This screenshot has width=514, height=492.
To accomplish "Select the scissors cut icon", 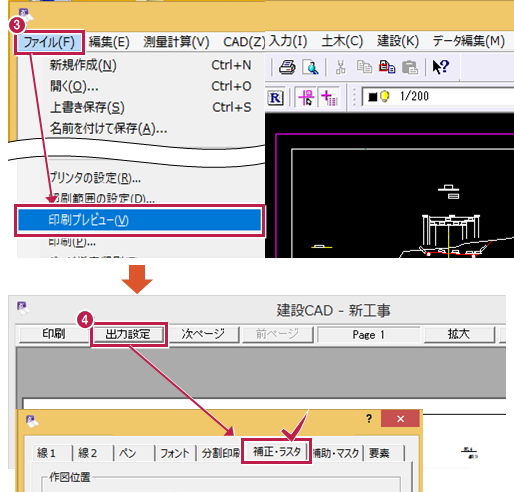I will click(340, 67).
